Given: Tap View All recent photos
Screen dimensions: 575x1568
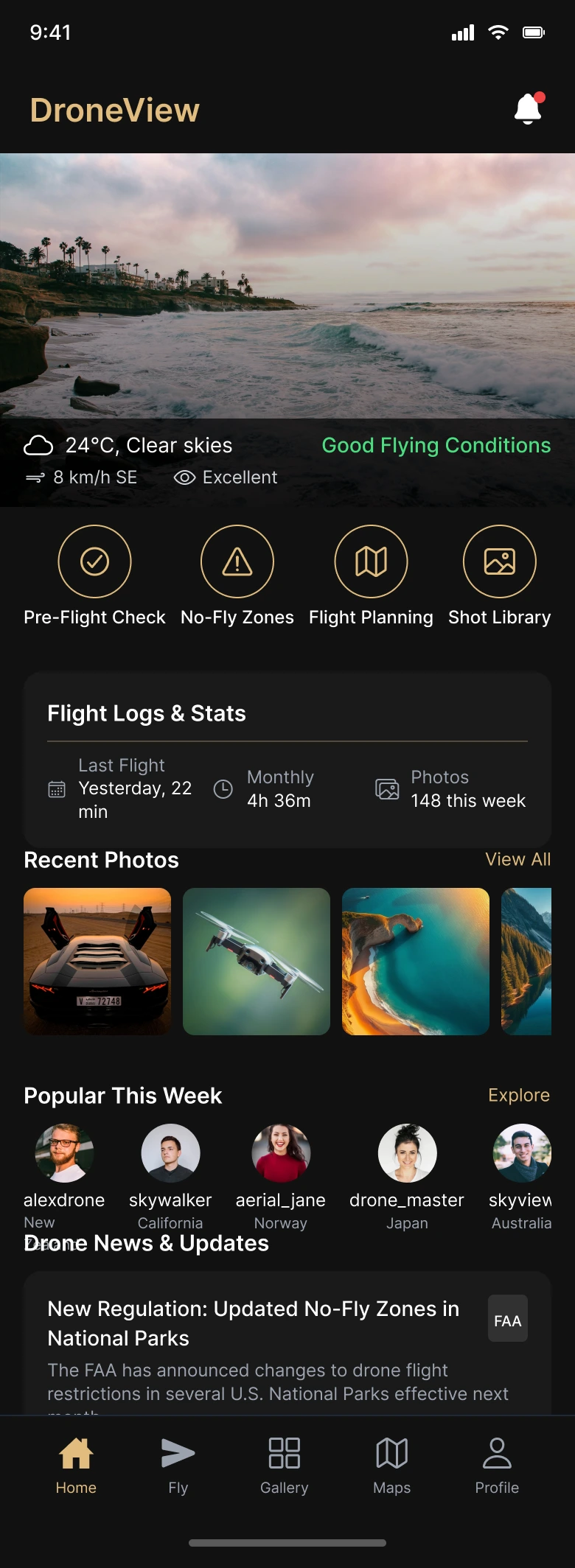Looking at the screenshot, I should pyautogui.click(x=517, y=859).
